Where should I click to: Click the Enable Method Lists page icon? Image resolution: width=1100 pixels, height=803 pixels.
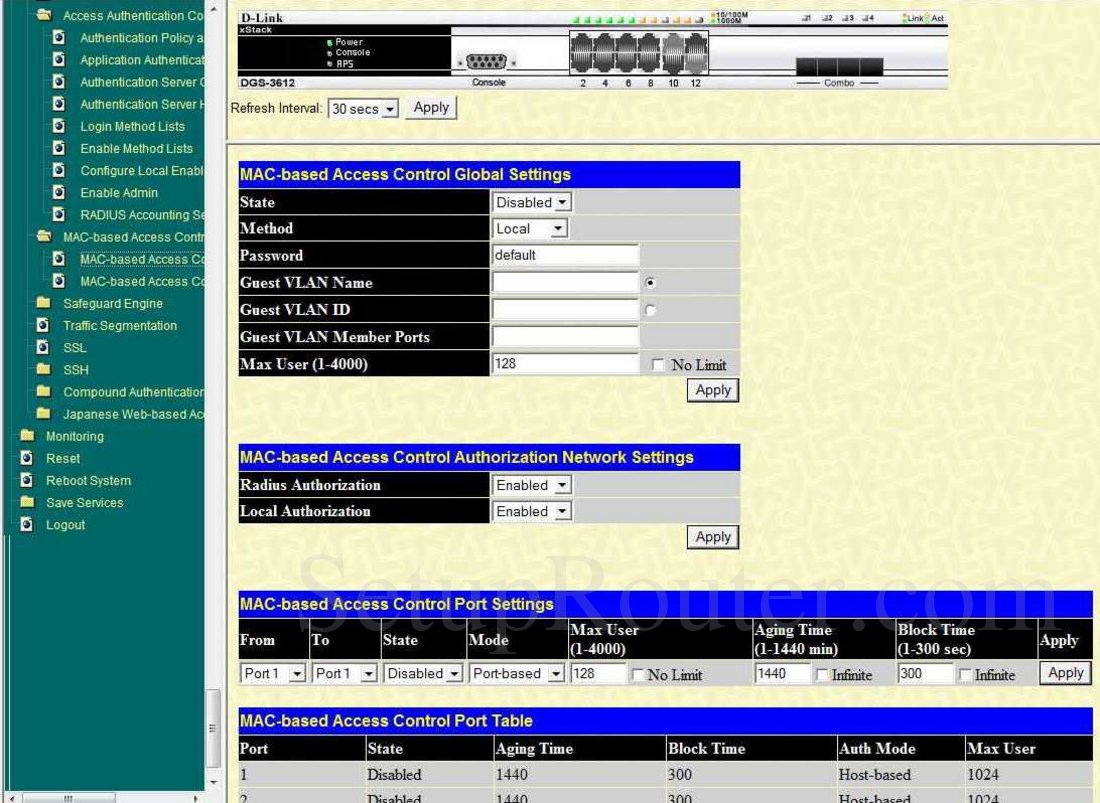[59, 148]
